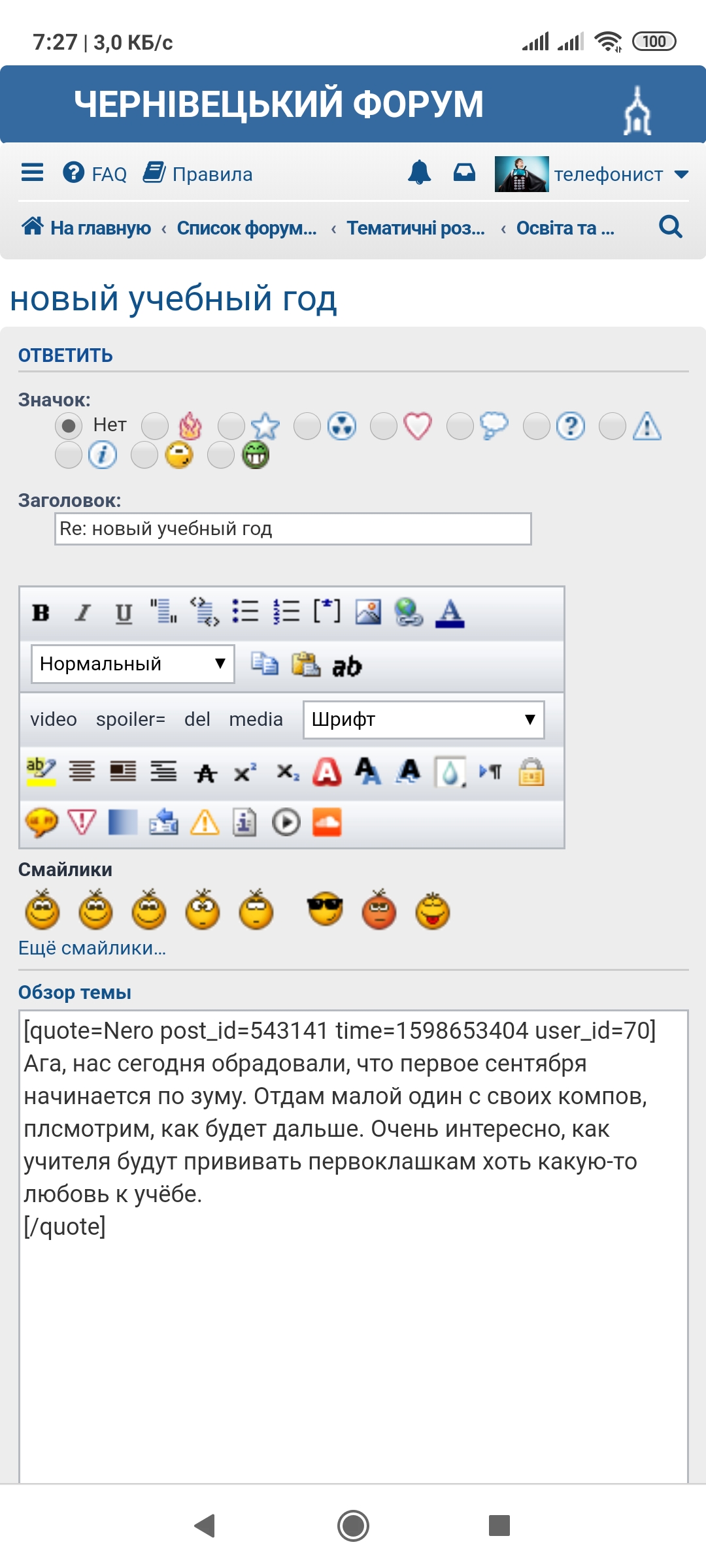Image resolution: width=706 pixels, height=1568 pixels.
Task: Select the heart topic icon radio
Action: [x=384, y=427]
